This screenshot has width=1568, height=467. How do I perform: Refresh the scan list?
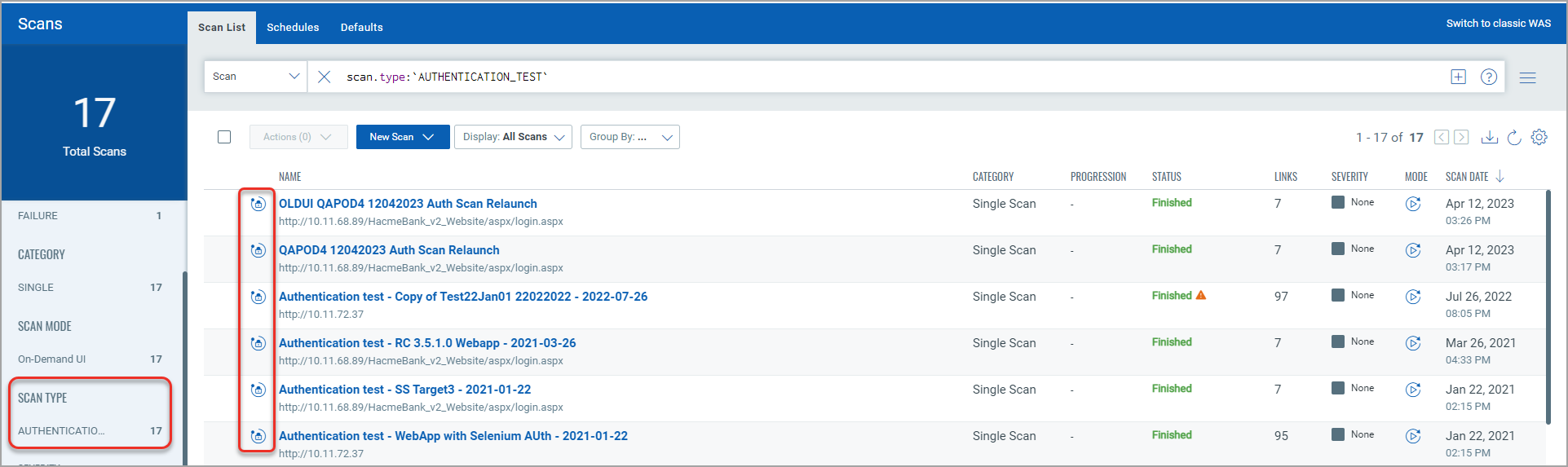1514,137
